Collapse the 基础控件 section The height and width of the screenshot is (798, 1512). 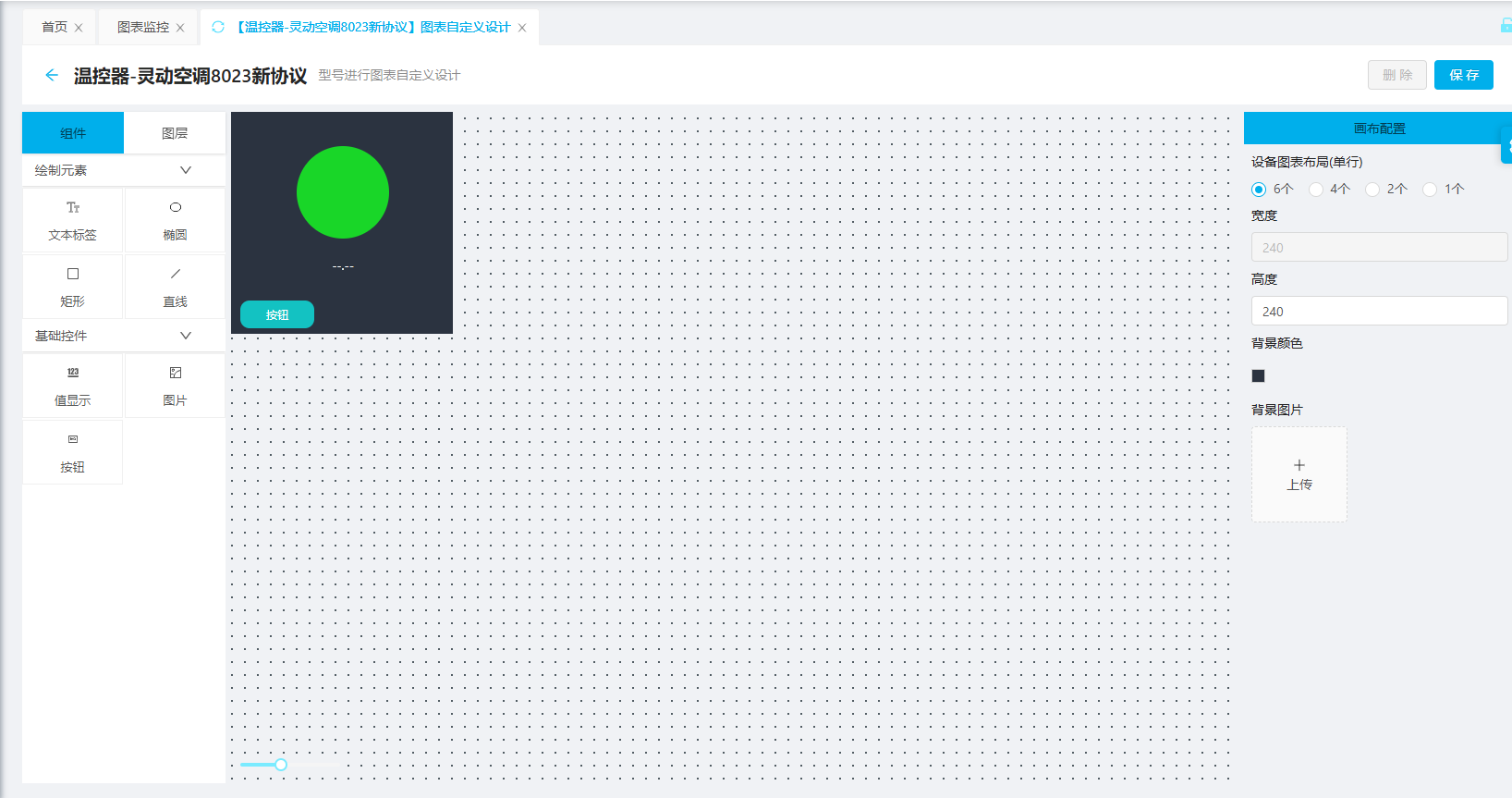coord(185,336)
